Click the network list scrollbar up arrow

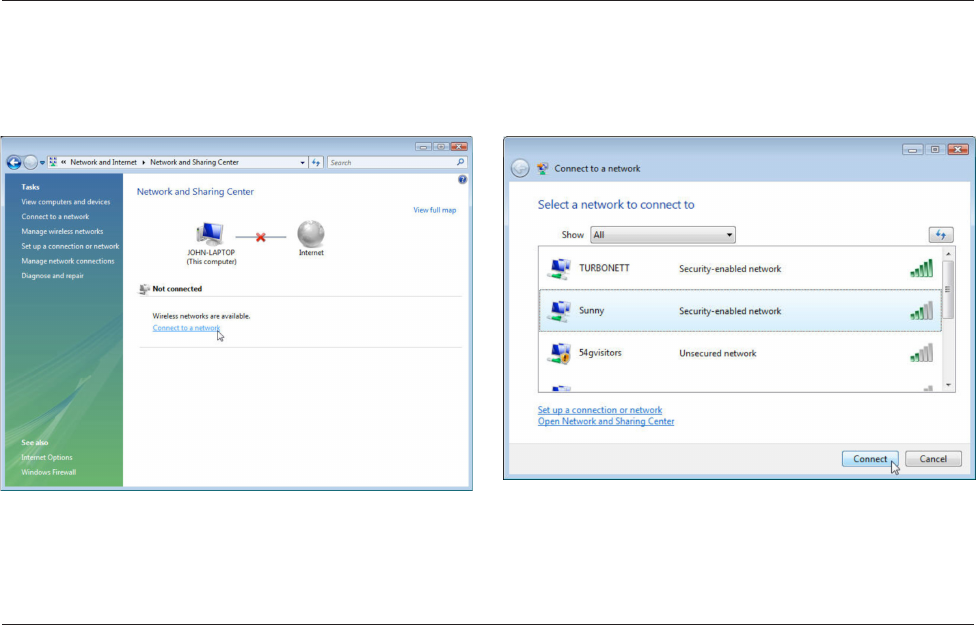coord(949,253)
